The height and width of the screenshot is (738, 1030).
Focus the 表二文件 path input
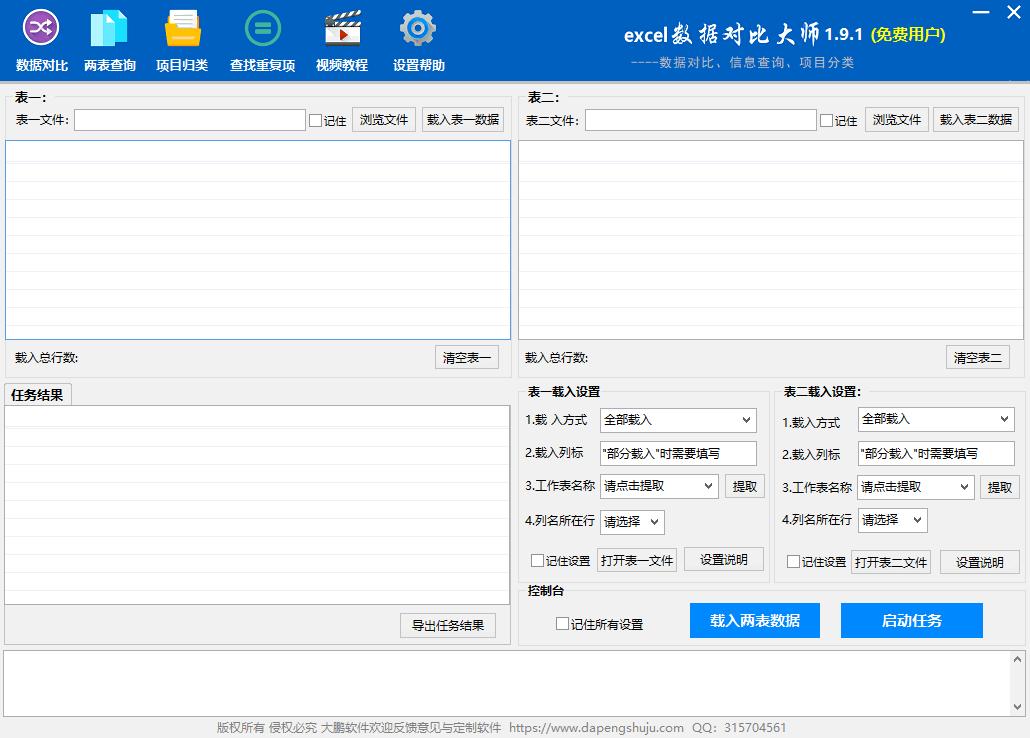701,120
